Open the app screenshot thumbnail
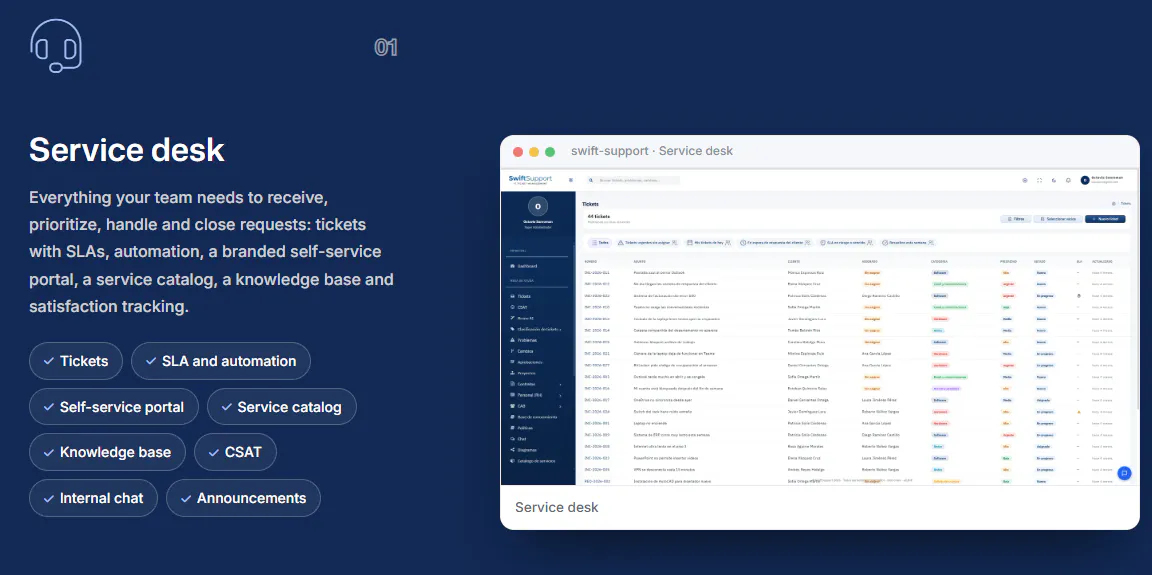Image resolution: width=1152 pixels, height=575 pixels. coord(819,327)
